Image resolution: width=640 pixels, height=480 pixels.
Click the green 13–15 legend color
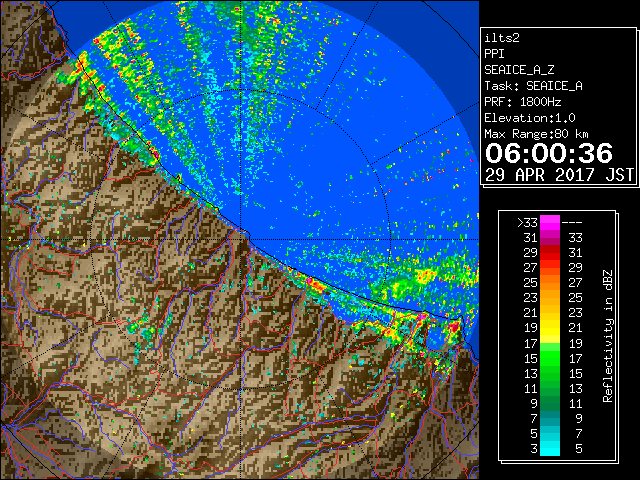(x=550, y=373)
